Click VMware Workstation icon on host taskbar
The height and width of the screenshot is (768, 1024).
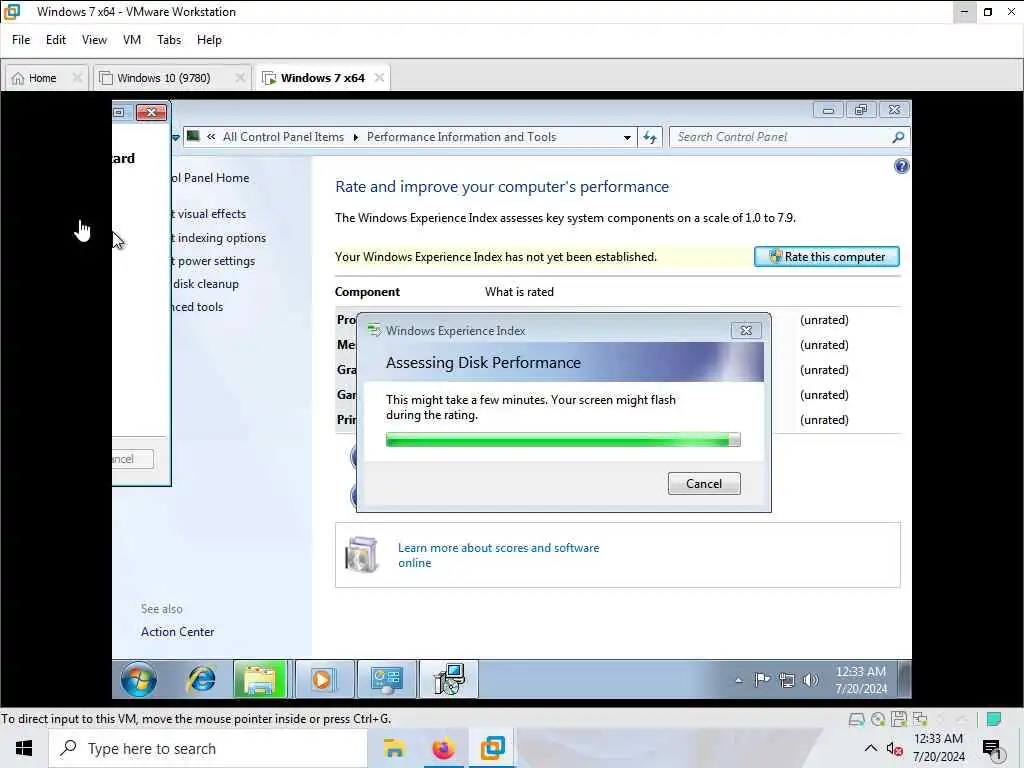[x=492, y=748]
